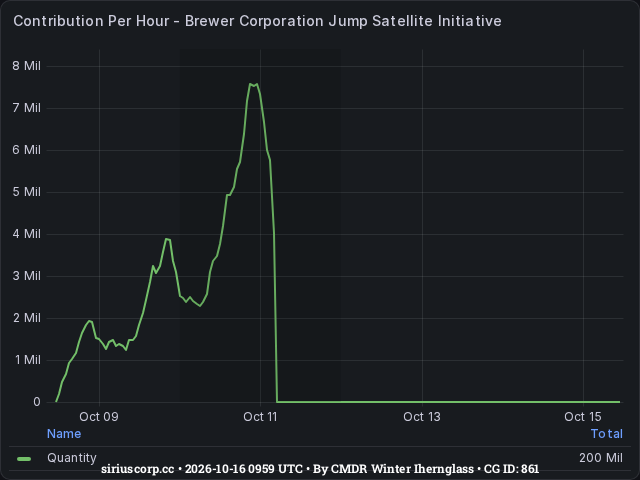Image resolution: width=640 pixels, height=480 pixels.
Task: Click the 5 Mil y-axis label
Action: [27, 192]
